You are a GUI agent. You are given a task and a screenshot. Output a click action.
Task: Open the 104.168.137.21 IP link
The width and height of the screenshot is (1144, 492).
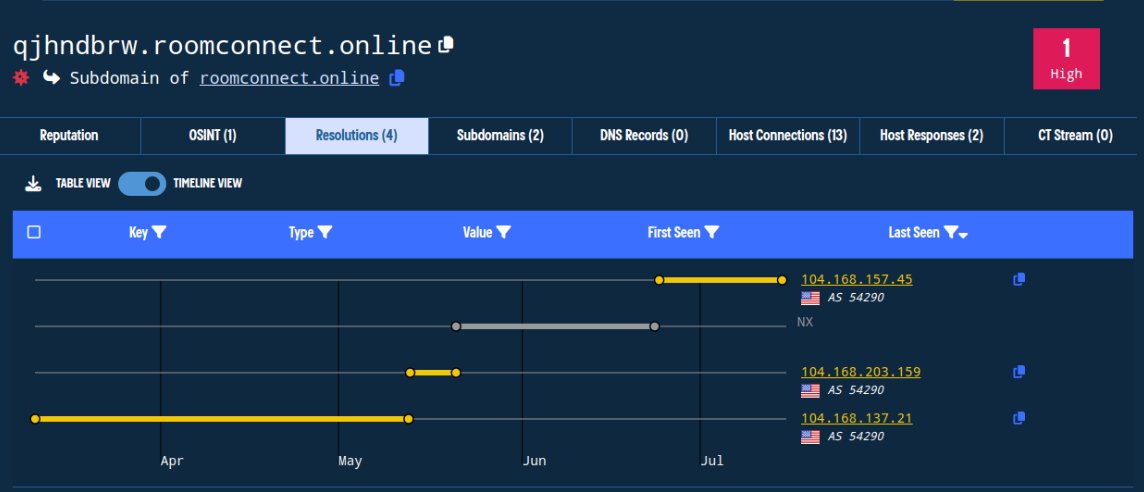[857, 418]
